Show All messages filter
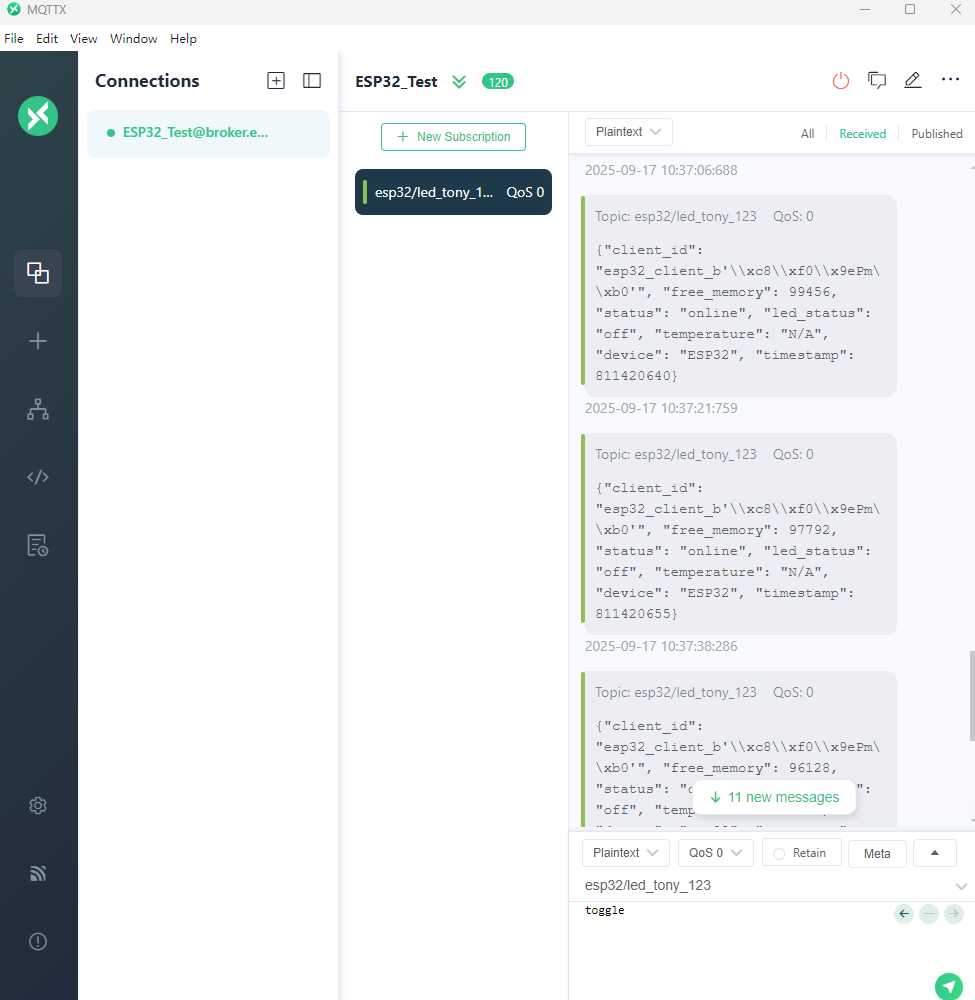The height and width of the screenshot is (1000, 975). [807, 134]
